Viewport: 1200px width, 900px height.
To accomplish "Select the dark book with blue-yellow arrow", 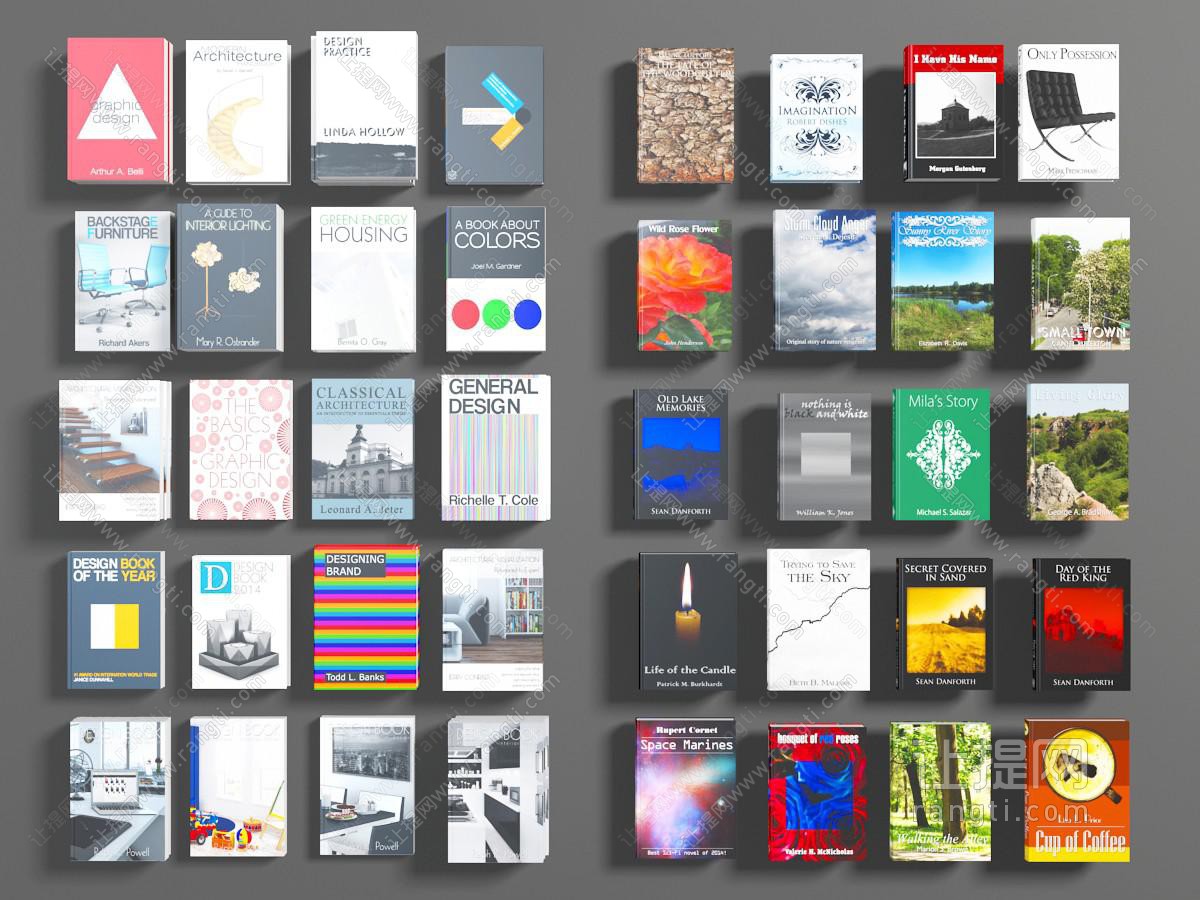I will click(494, 115).
